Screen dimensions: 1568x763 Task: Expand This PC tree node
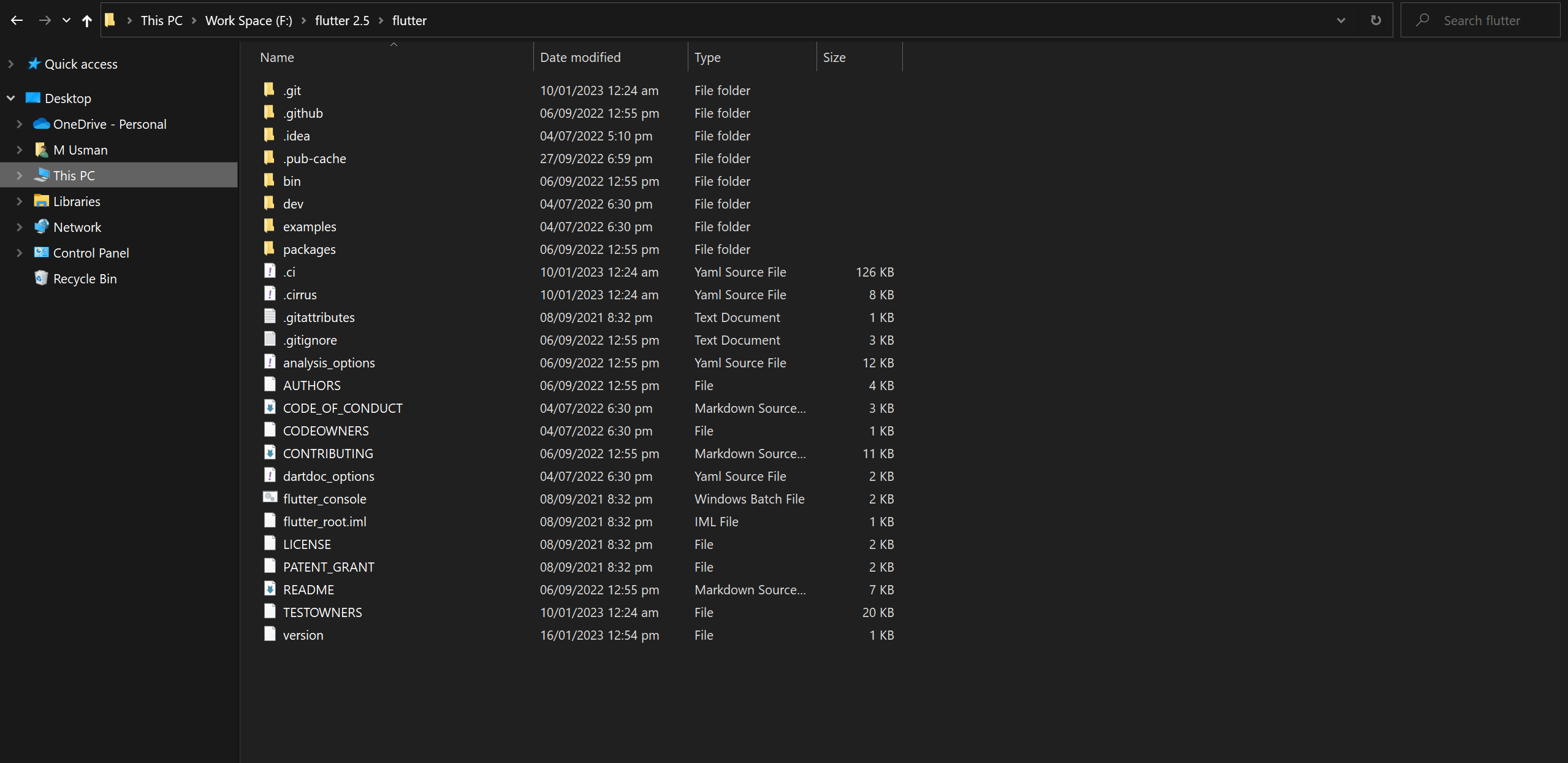(x=20, y=175)
